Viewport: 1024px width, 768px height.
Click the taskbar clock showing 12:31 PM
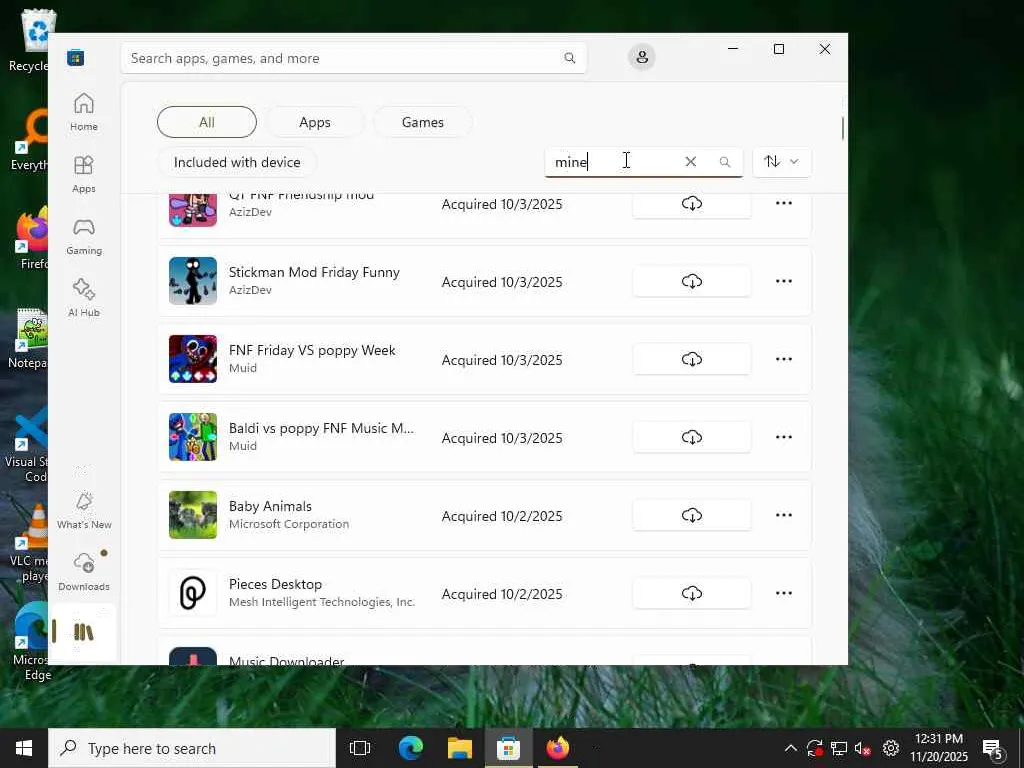pos(939,748)
